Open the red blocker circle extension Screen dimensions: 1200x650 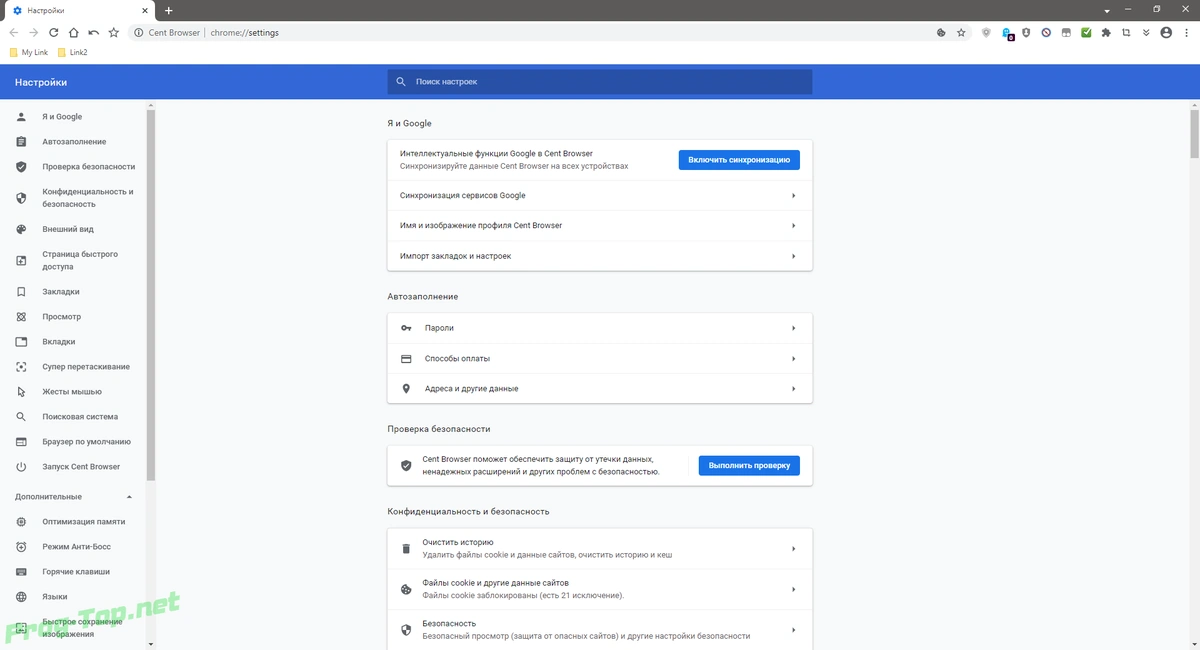coord(1046,32)
